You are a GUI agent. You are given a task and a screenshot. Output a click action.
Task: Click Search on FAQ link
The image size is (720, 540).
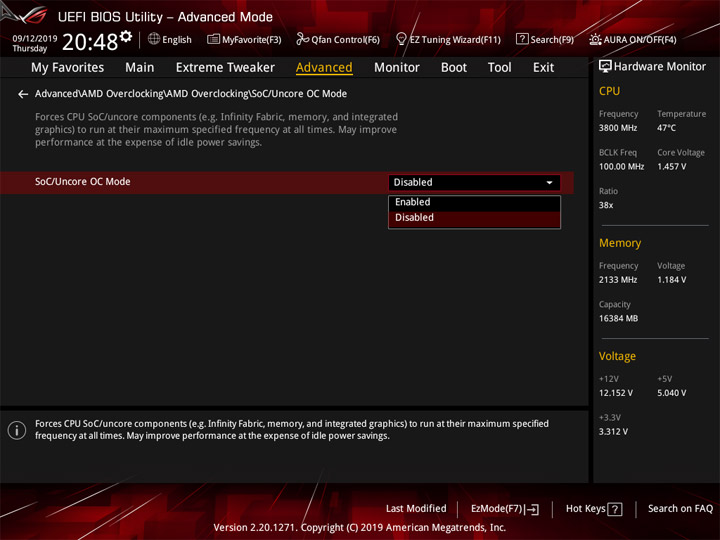pos(680,509)
